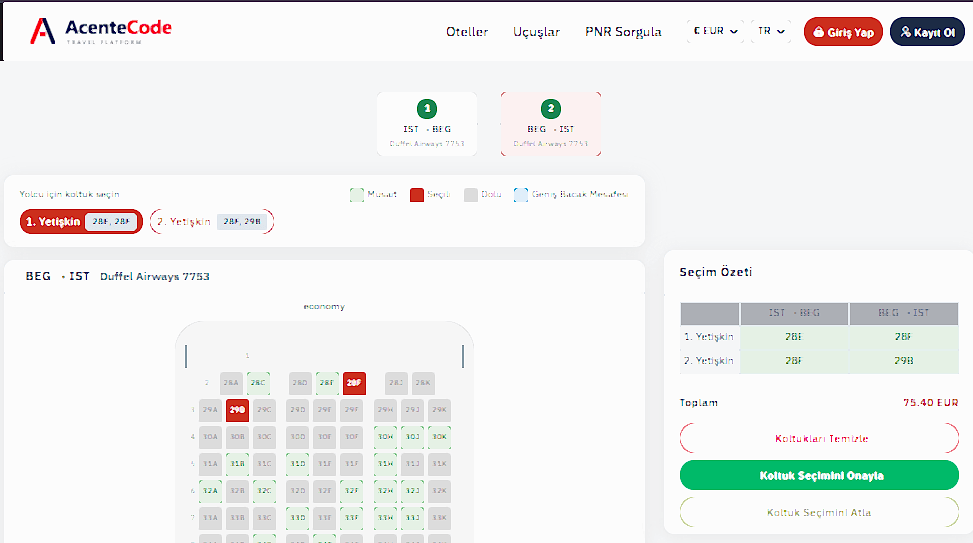Screen dimensions: 973x543
Task: Select passenger 1. Yetişkin
Action: [x=81, y=222]
